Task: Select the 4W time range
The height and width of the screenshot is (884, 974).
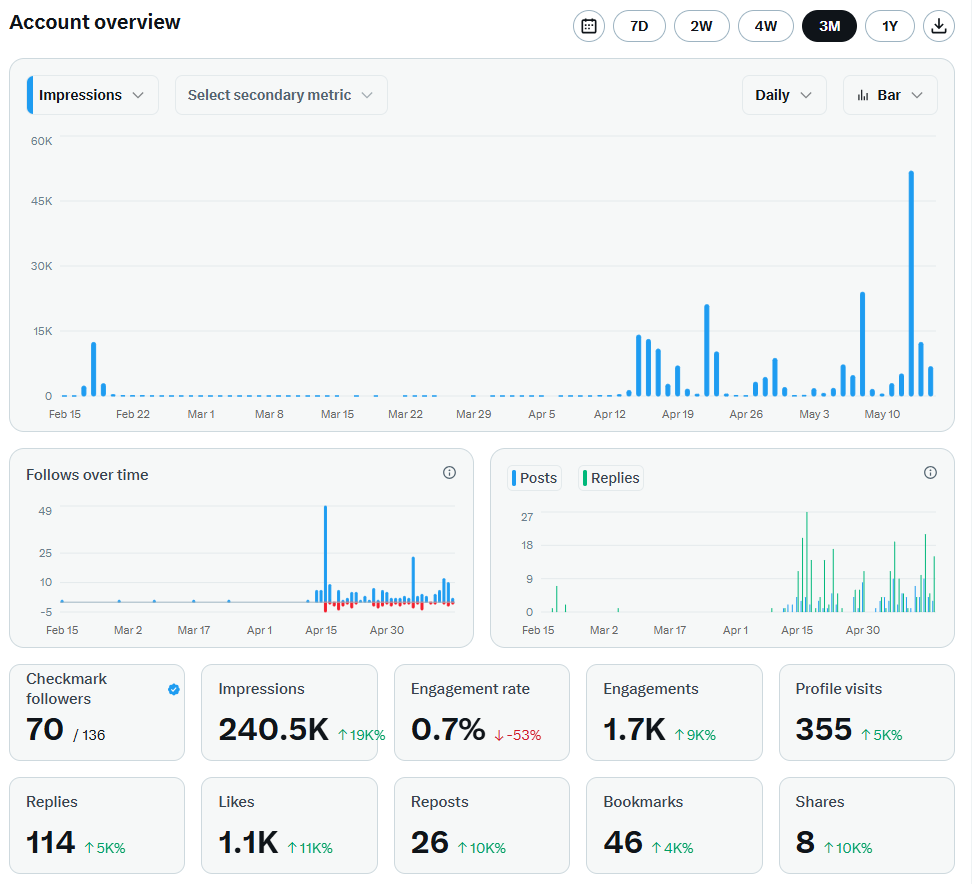Action: point(765,26)
